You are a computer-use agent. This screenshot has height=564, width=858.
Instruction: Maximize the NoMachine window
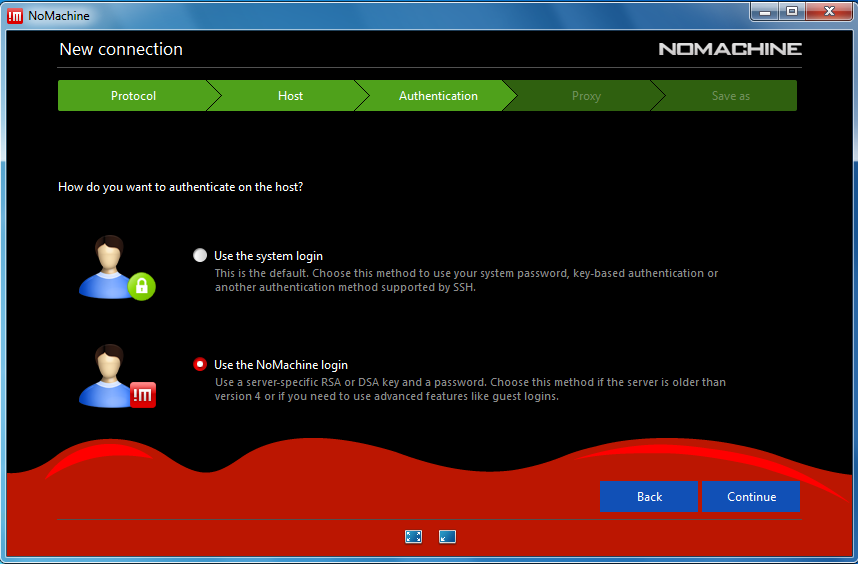pyautogui.click(x=793, y=11)
